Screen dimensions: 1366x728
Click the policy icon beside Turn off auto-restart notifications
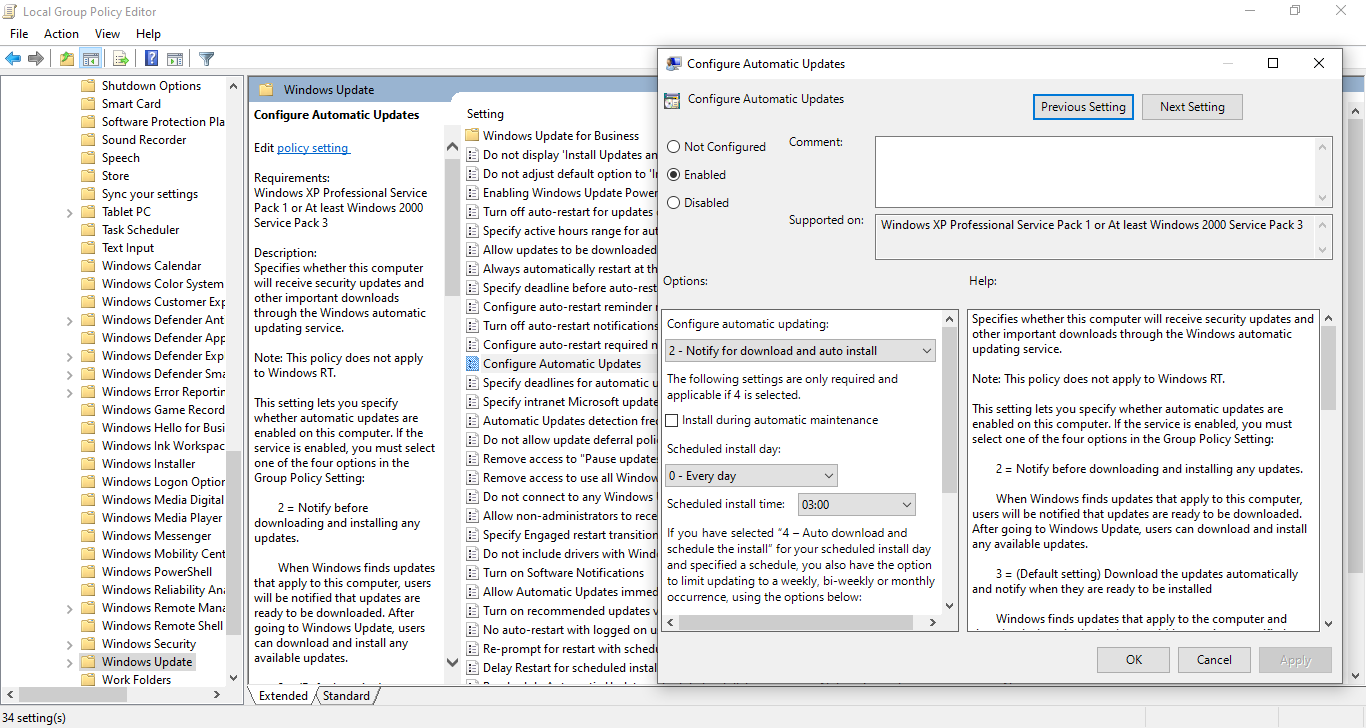point(473,326)
